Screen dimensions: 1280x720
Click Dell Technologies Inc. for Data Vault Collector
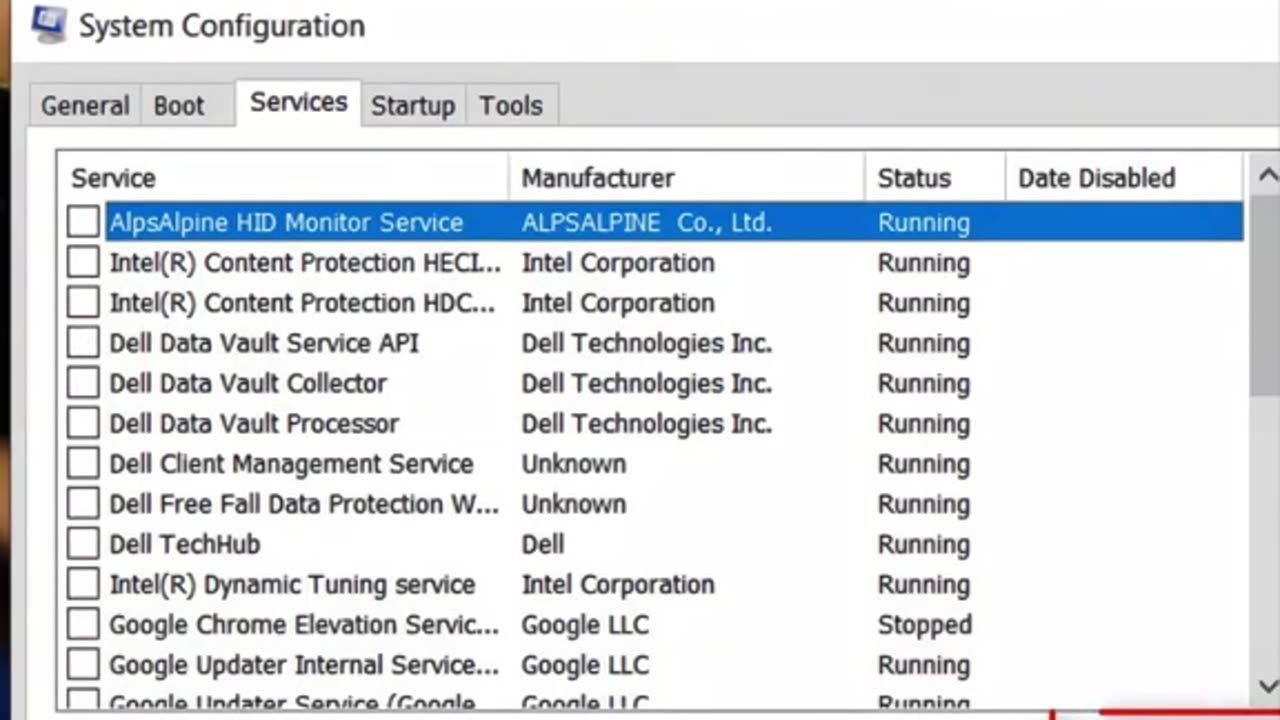[647, 383]
